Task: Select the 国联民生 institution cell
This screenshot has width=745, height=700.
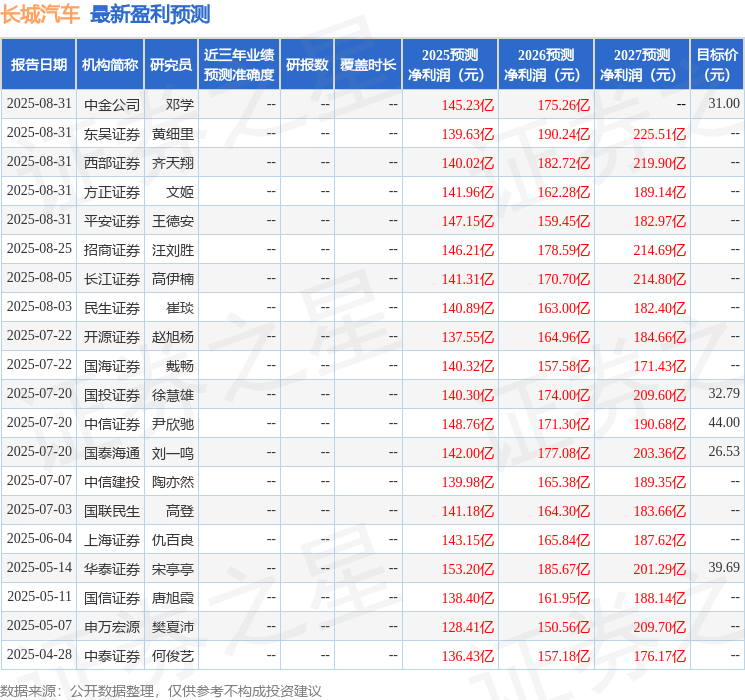Action: point(112,511)
